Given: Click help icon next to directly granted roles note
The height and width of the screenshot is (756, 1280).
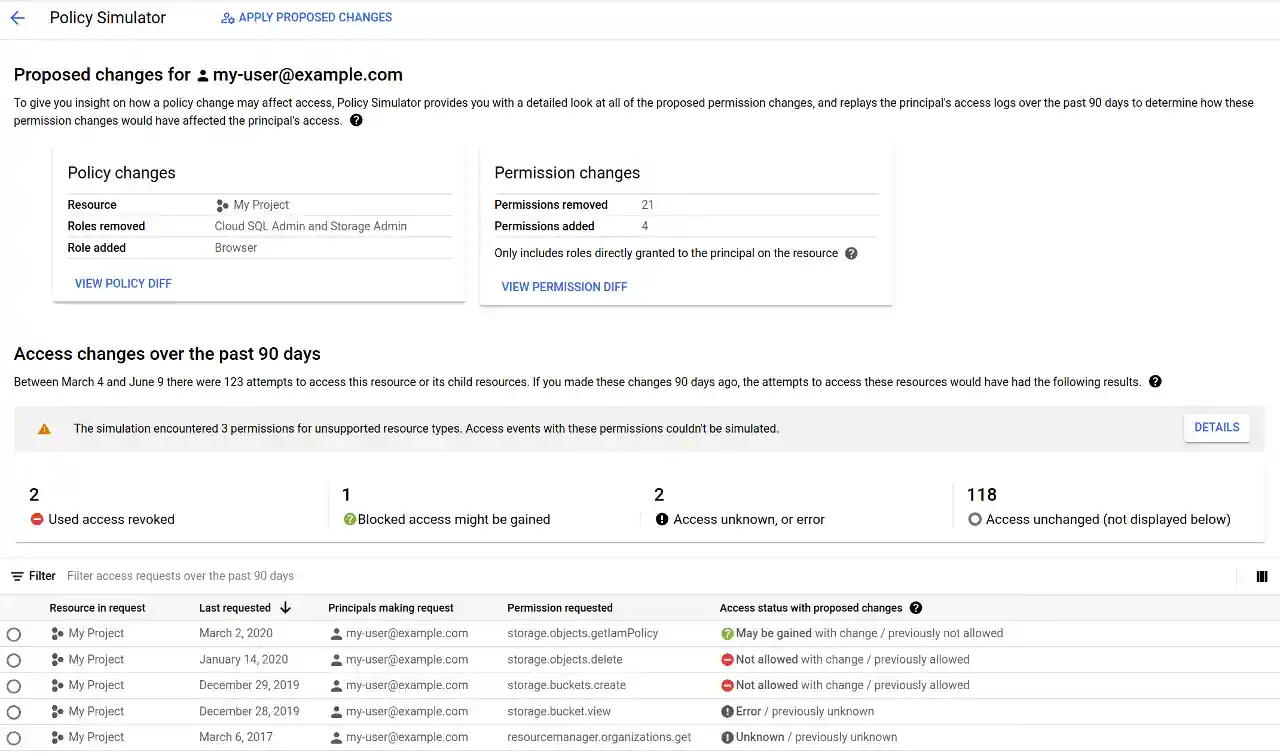Looking at the screenshot, I should (851, 254).
